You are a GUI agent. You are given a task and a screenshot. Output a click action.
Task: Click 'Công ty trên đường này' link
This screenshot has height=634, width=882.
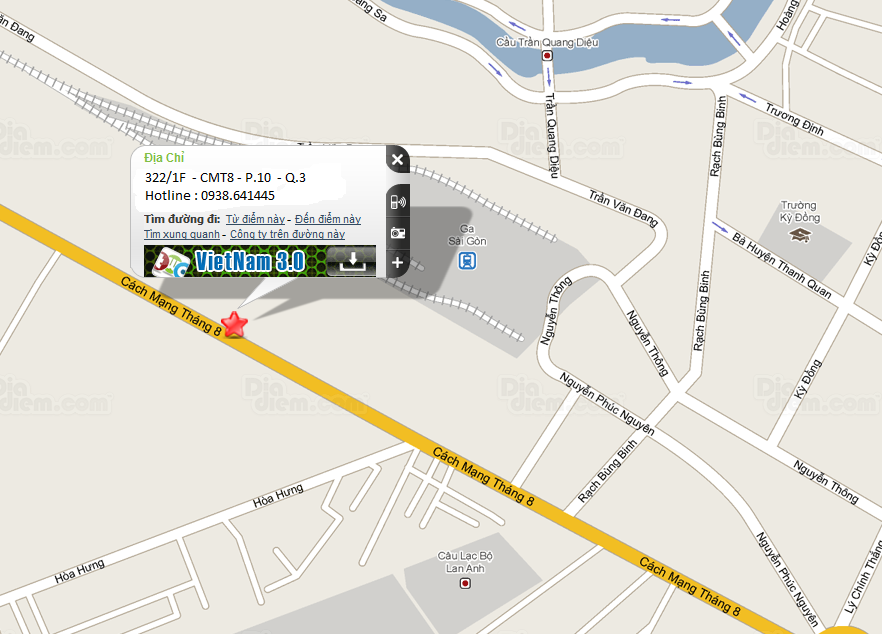tap(287, 234)
